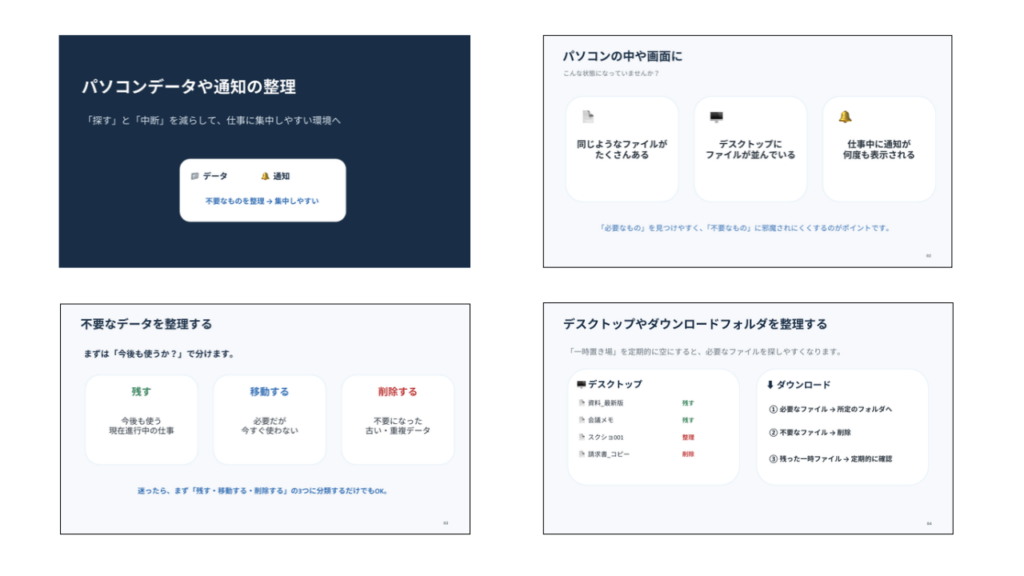Screen dimensions: 1024x576
Task: Click heading text デスクトップやダウンロードフォルダを整理する
Action: [x=695, y=324]
